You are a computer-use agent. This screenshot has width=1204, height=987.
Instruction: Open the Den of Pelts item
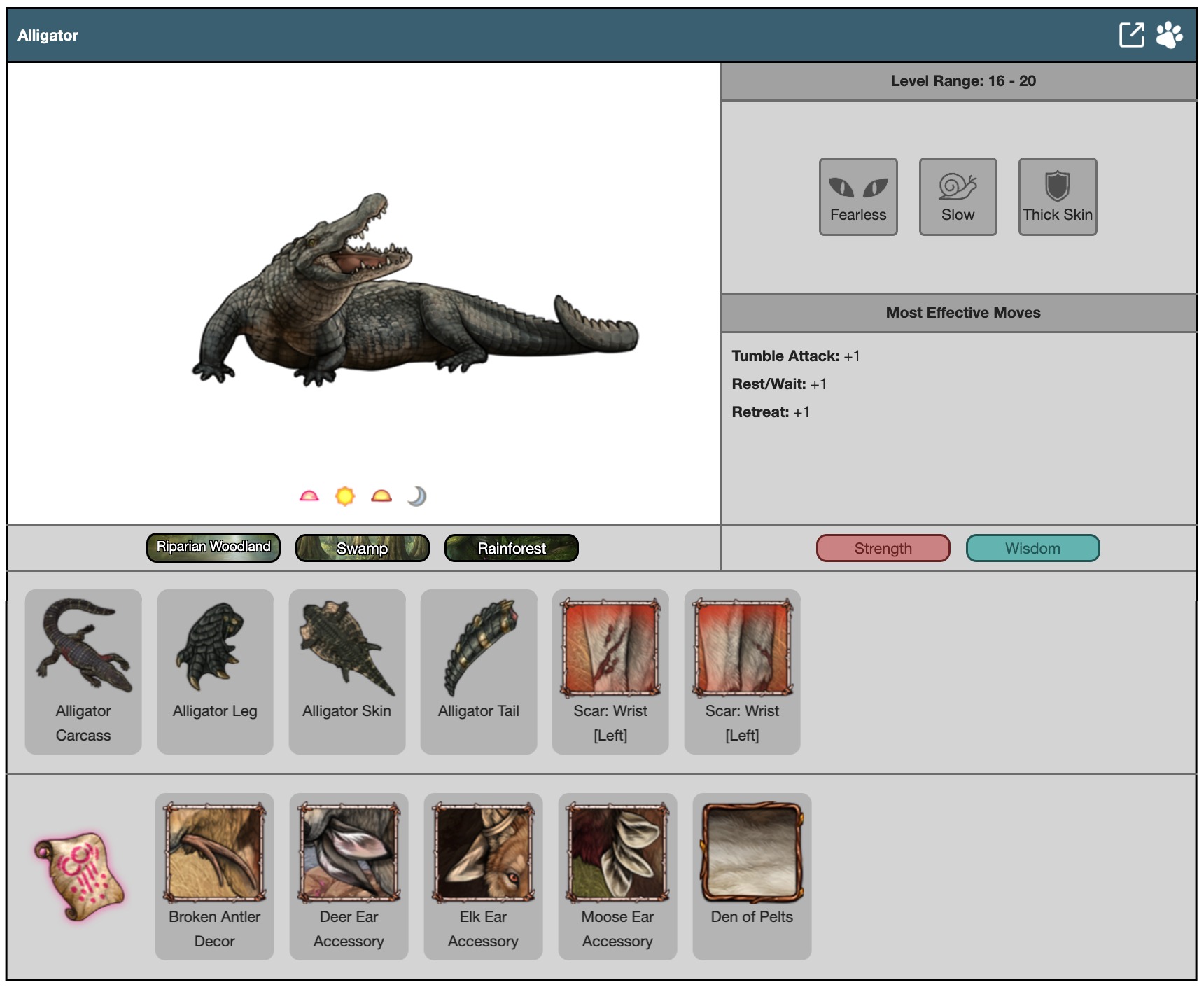pos(752,876)
